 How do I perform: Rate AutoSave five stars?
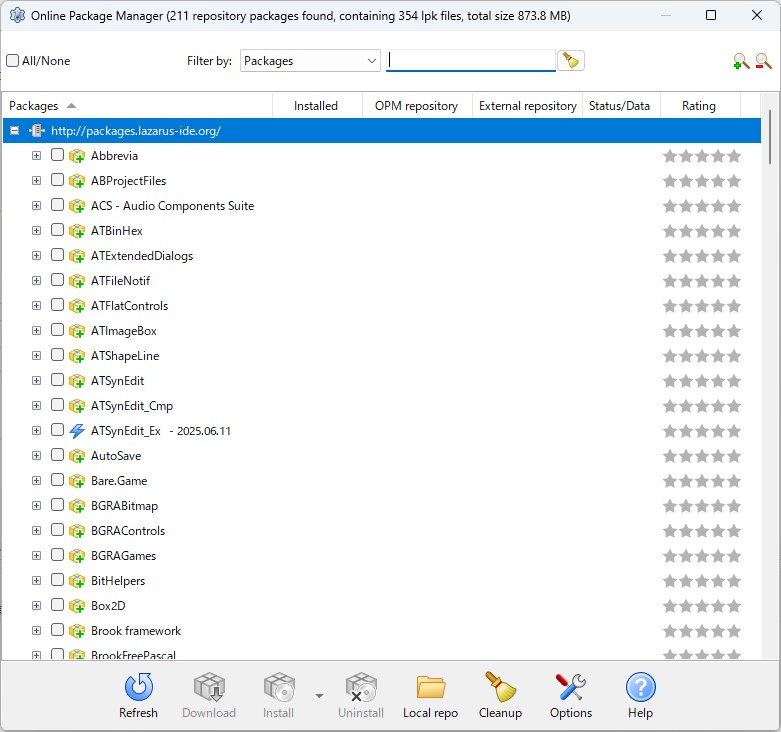tap(734, 456)
